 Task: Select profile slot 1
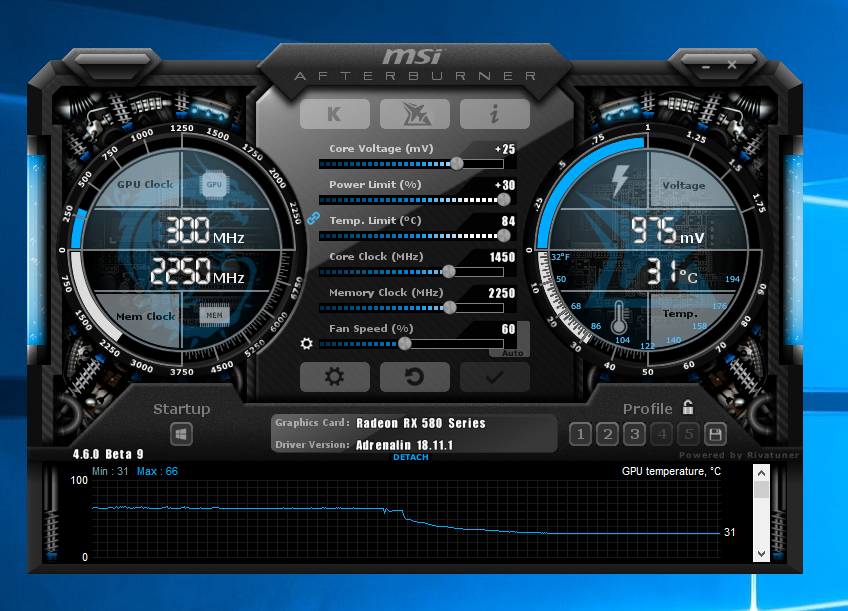[x=580, y=434]
